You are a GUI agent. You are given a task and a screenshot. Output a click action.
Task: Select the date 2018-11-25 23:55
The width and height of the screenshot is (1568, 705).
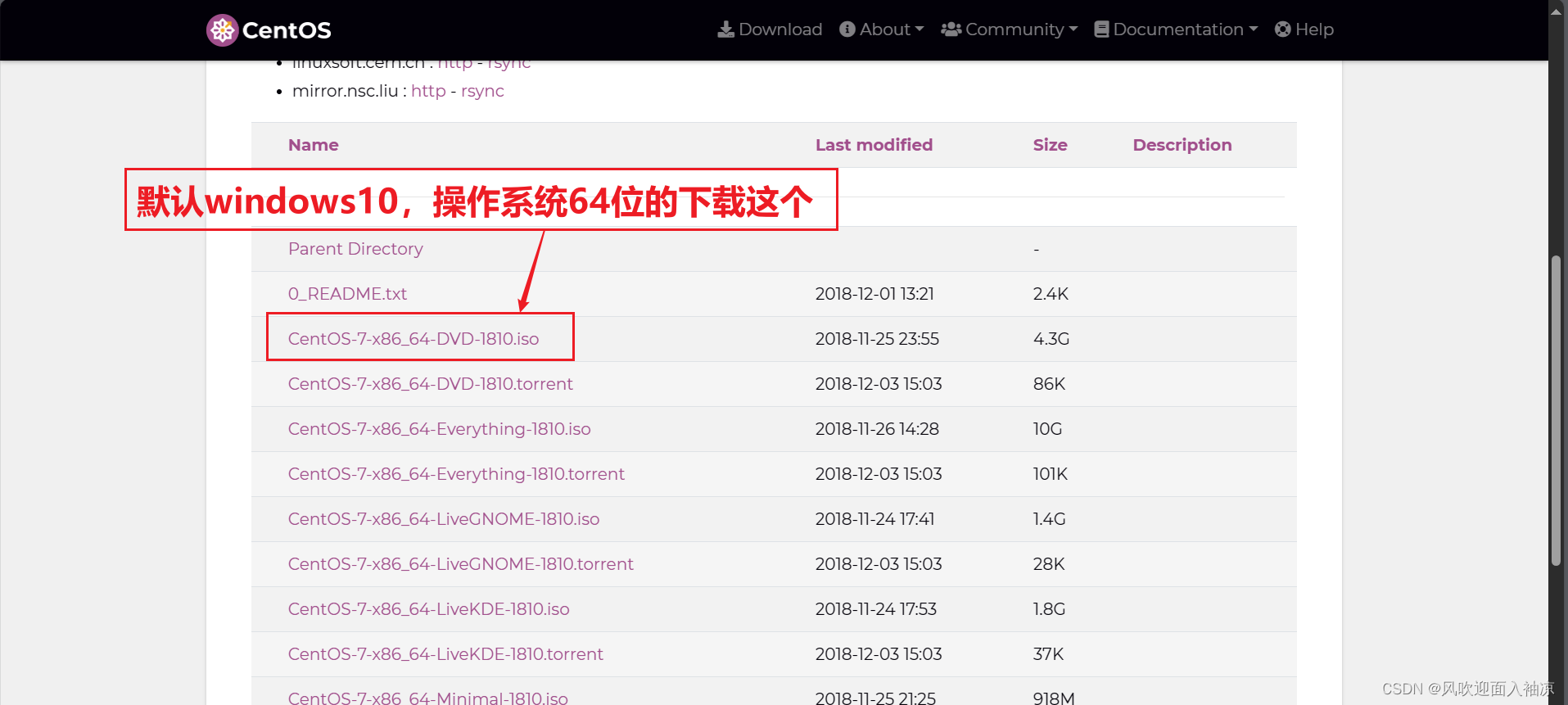coord(877,339)
